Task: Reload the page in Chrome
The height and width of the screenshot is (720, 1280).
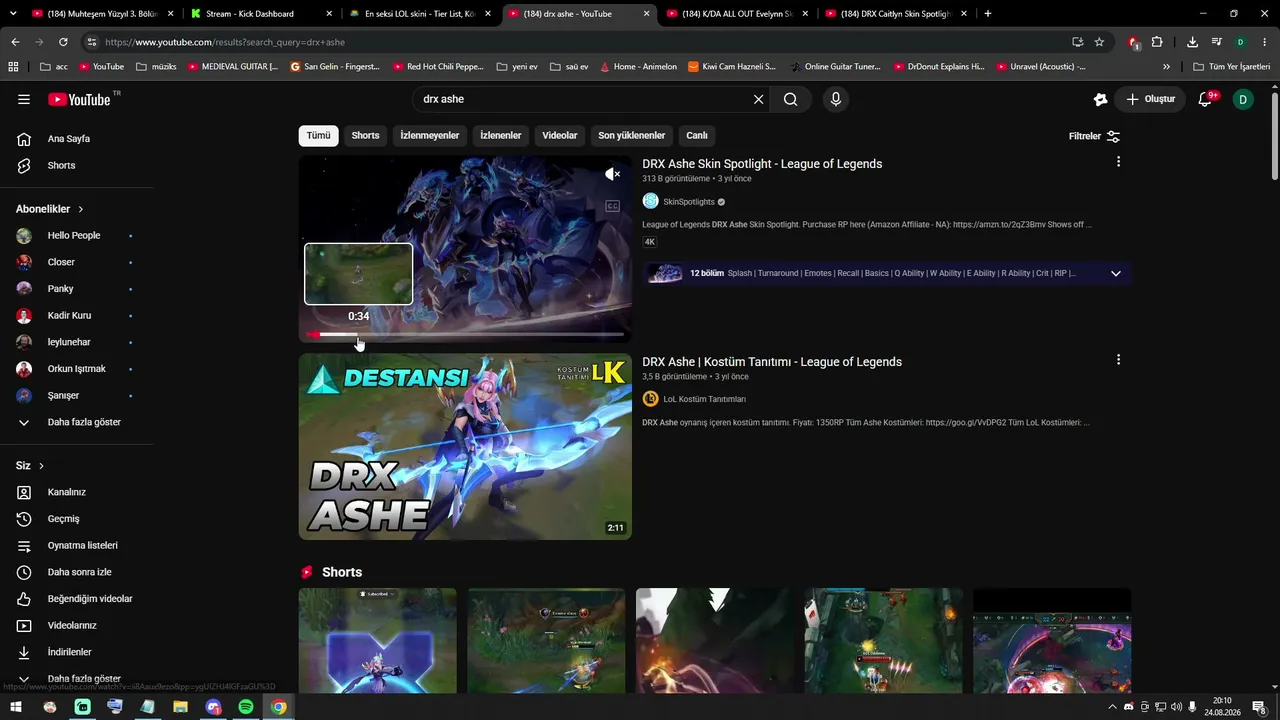Action: pos(63,42)
